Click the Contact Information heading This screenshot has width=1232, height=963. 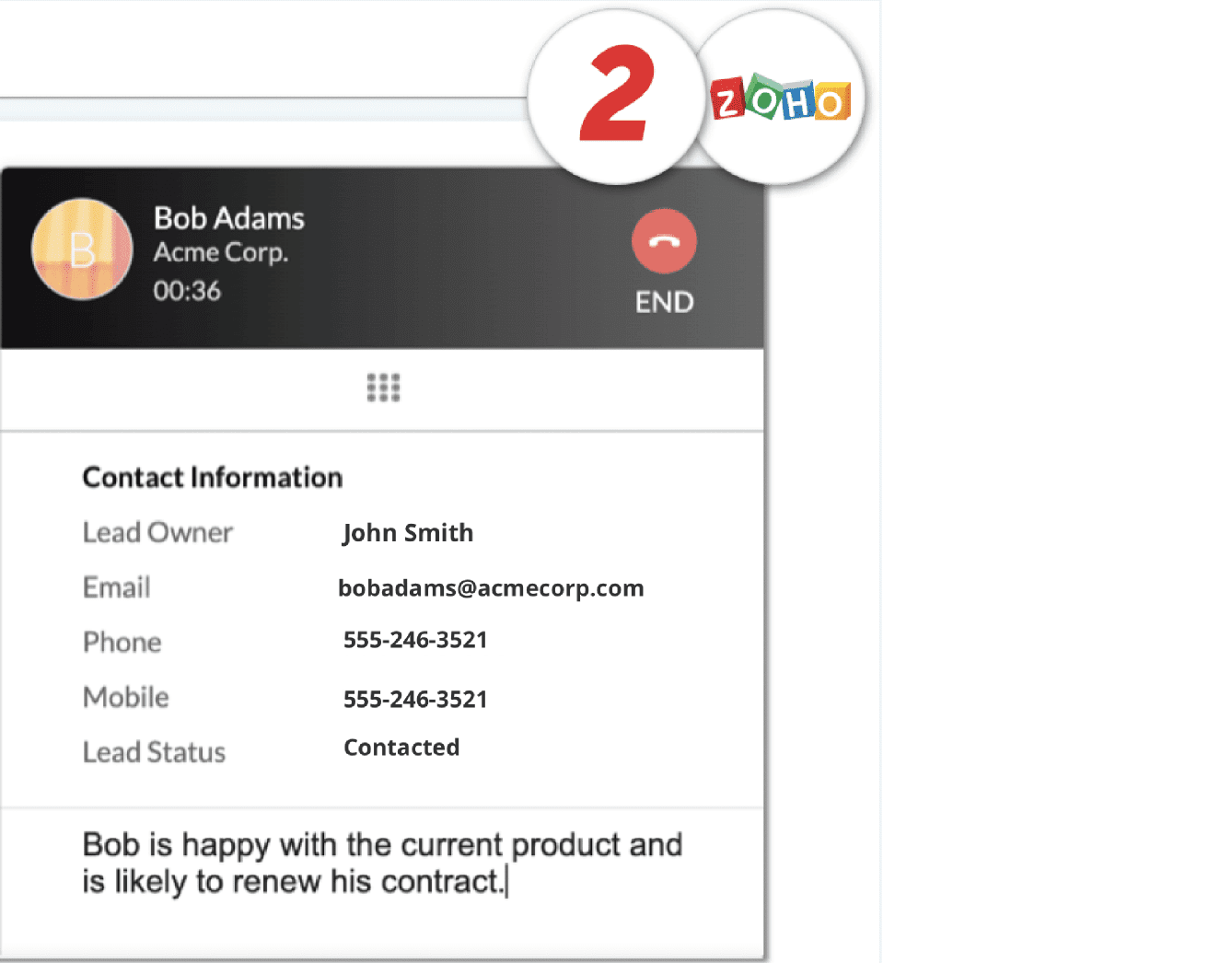[213, 477]
